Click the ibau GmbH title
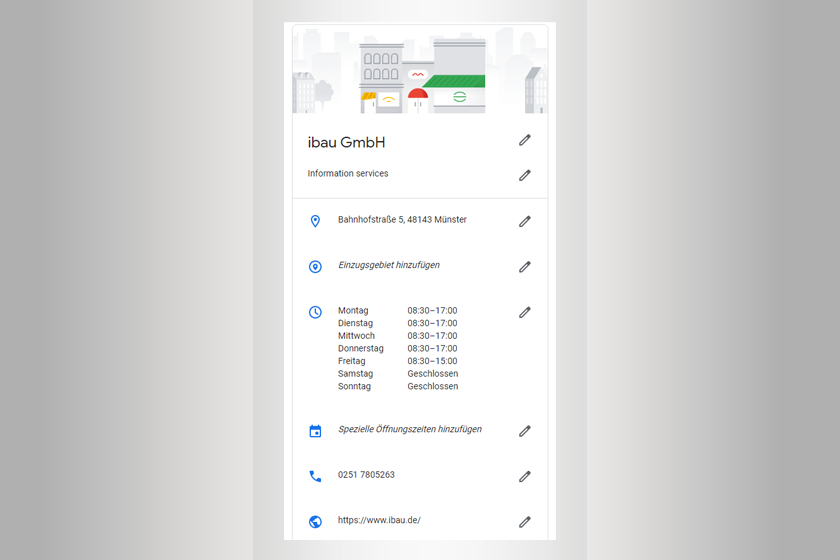 pyautogui.click(x=346, y=143)
